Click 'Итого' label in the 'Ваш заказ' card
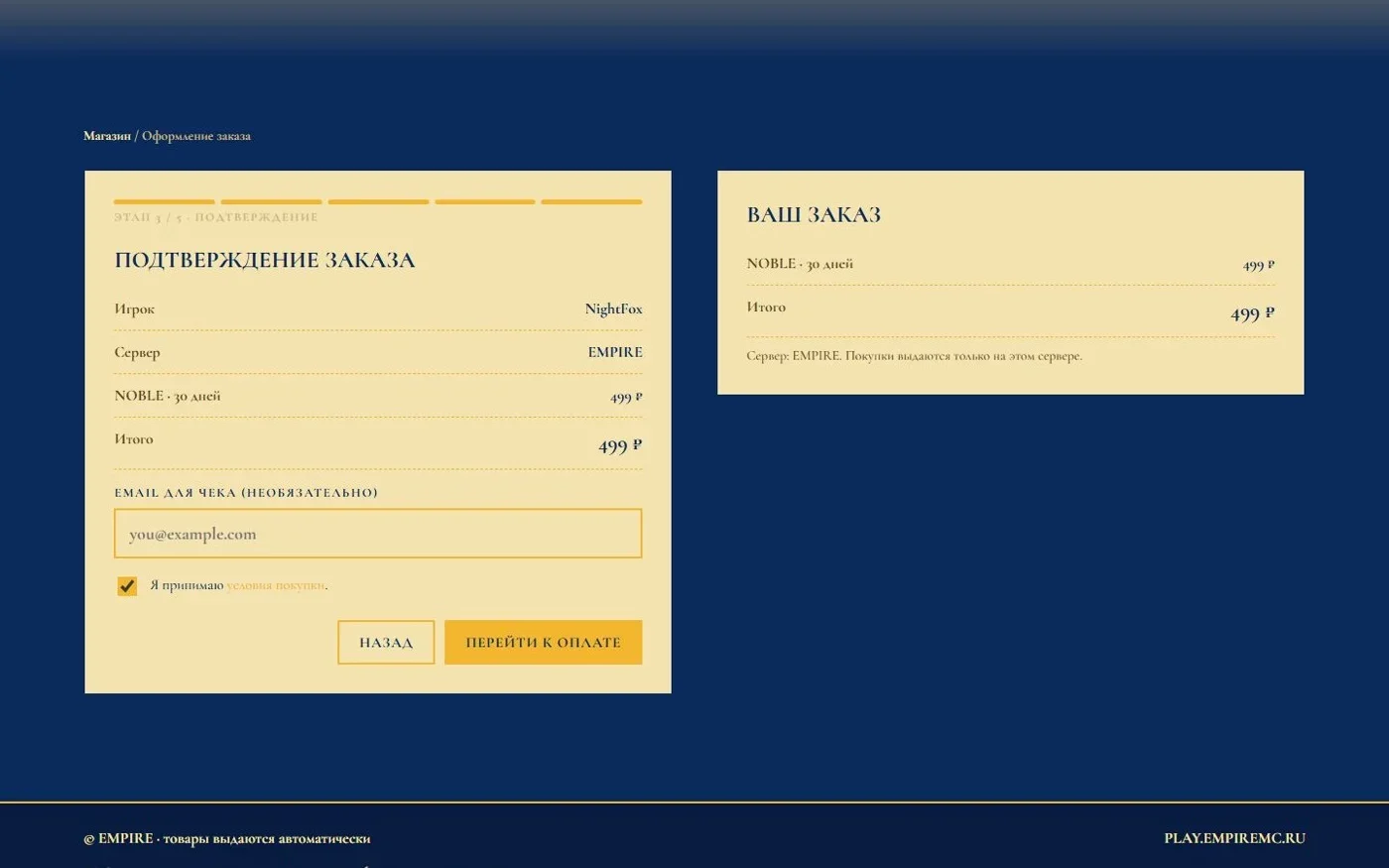 coord(766,308)
